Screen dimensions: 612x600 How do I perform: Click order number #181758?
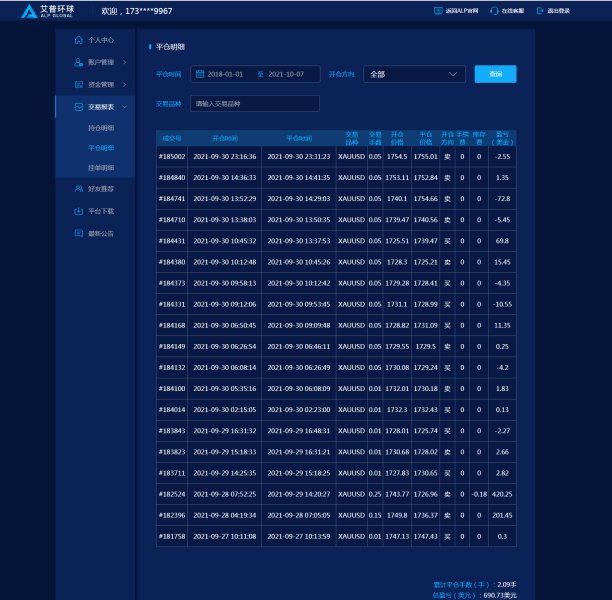[172, 536]
